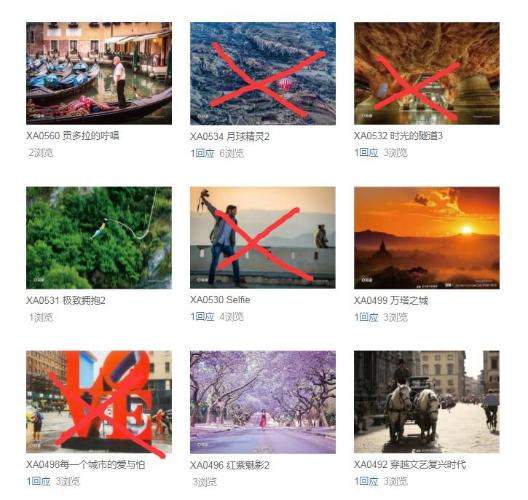Open the XA0499 sunset pagoda thumbnail

point(427,238)
